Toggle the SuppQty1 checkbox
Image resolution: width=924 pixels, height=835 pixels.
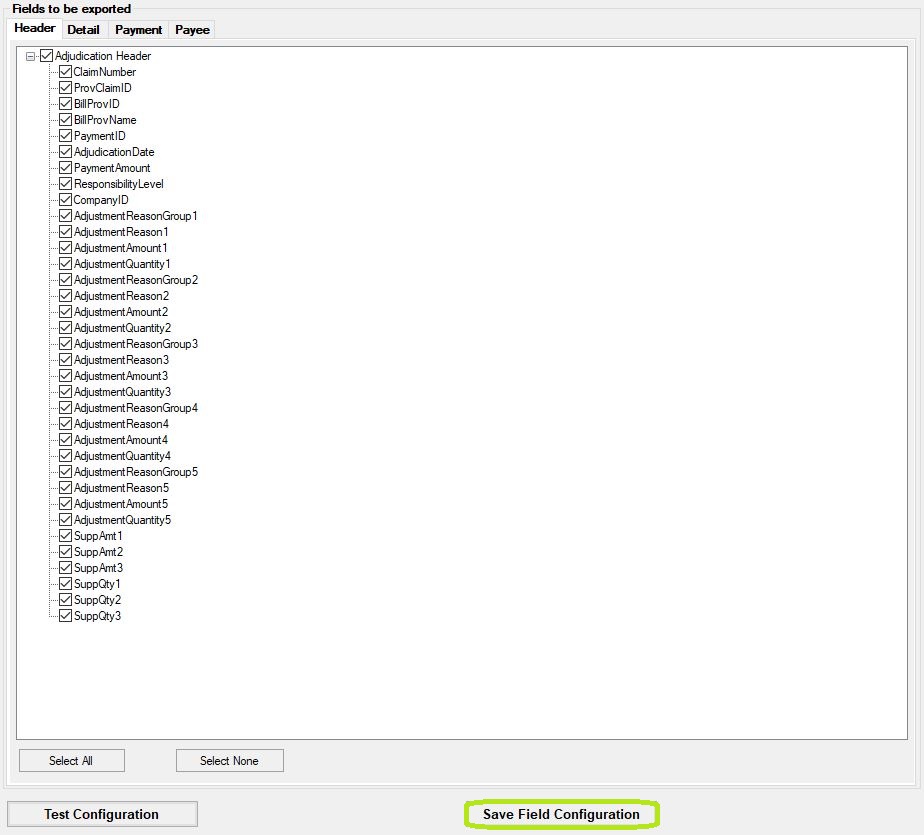coord(65,584)
